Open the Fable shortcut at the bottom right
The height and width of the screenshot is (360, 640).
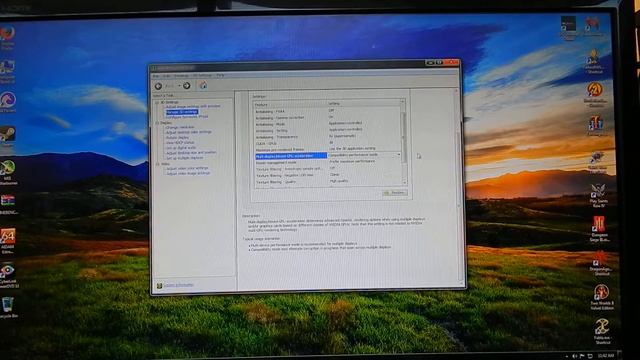tap(602, 331)
